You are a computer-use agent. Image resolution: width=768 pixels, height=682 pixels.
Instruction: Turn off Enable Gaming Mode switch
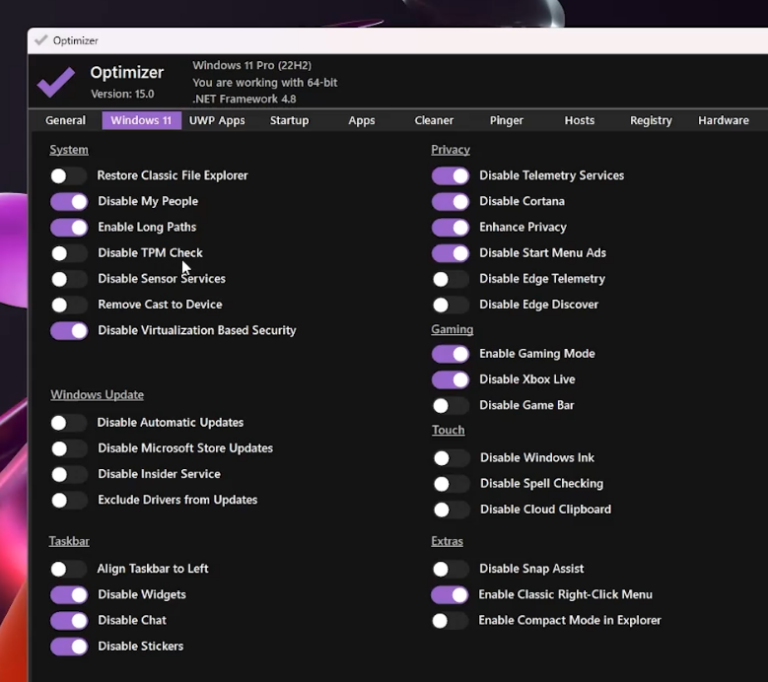[450, 354]
